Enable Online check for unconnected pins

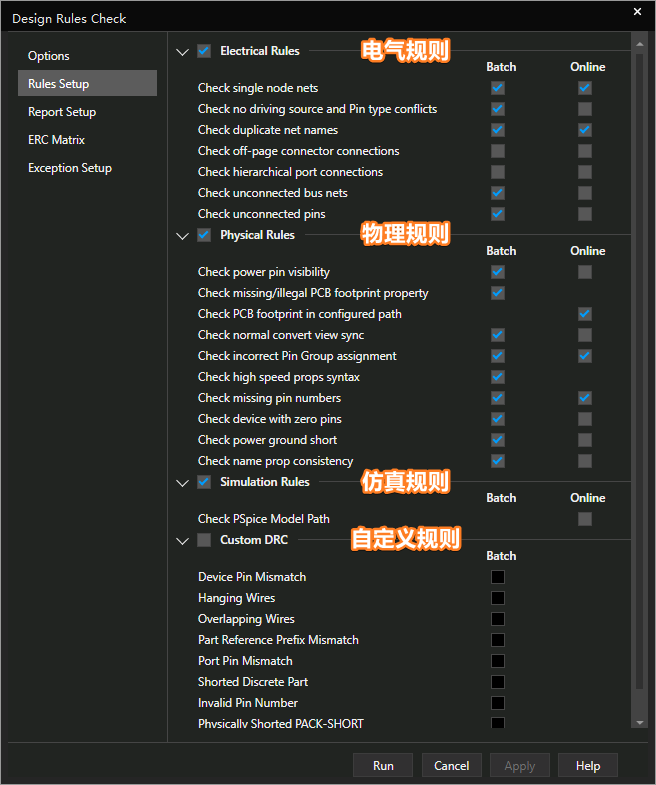585,214
